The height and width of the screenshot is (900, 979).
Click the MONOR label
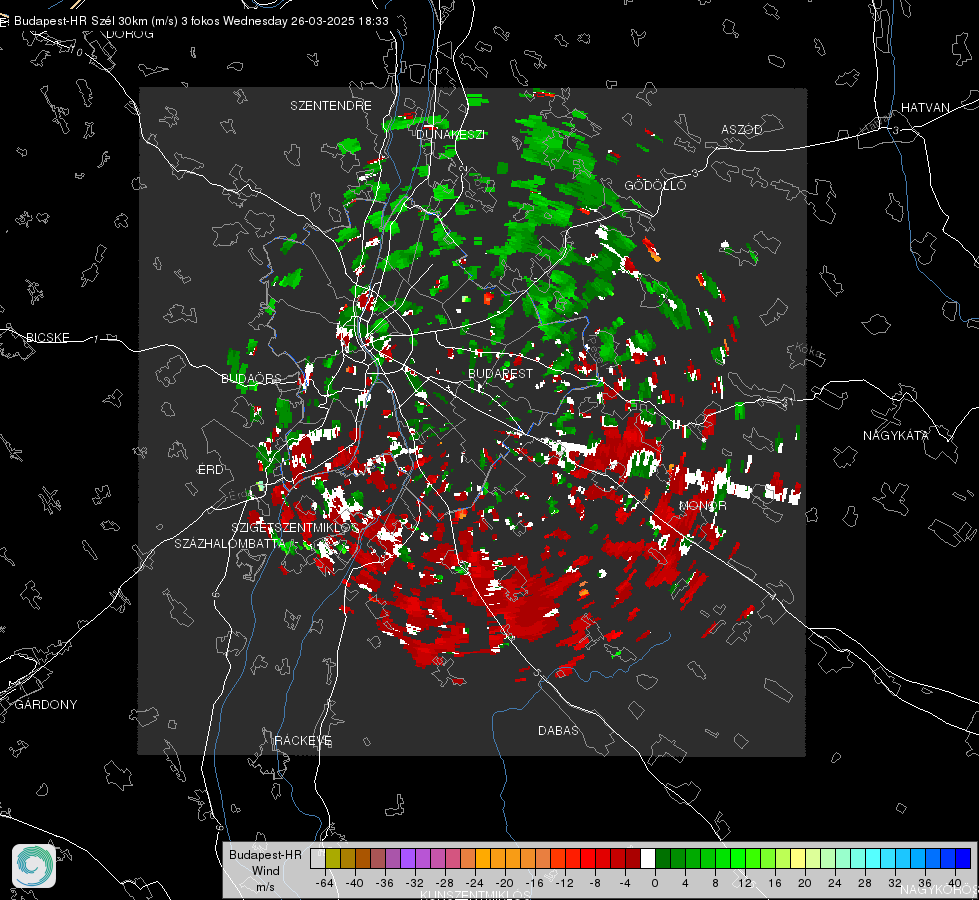(x=702, y=505)
